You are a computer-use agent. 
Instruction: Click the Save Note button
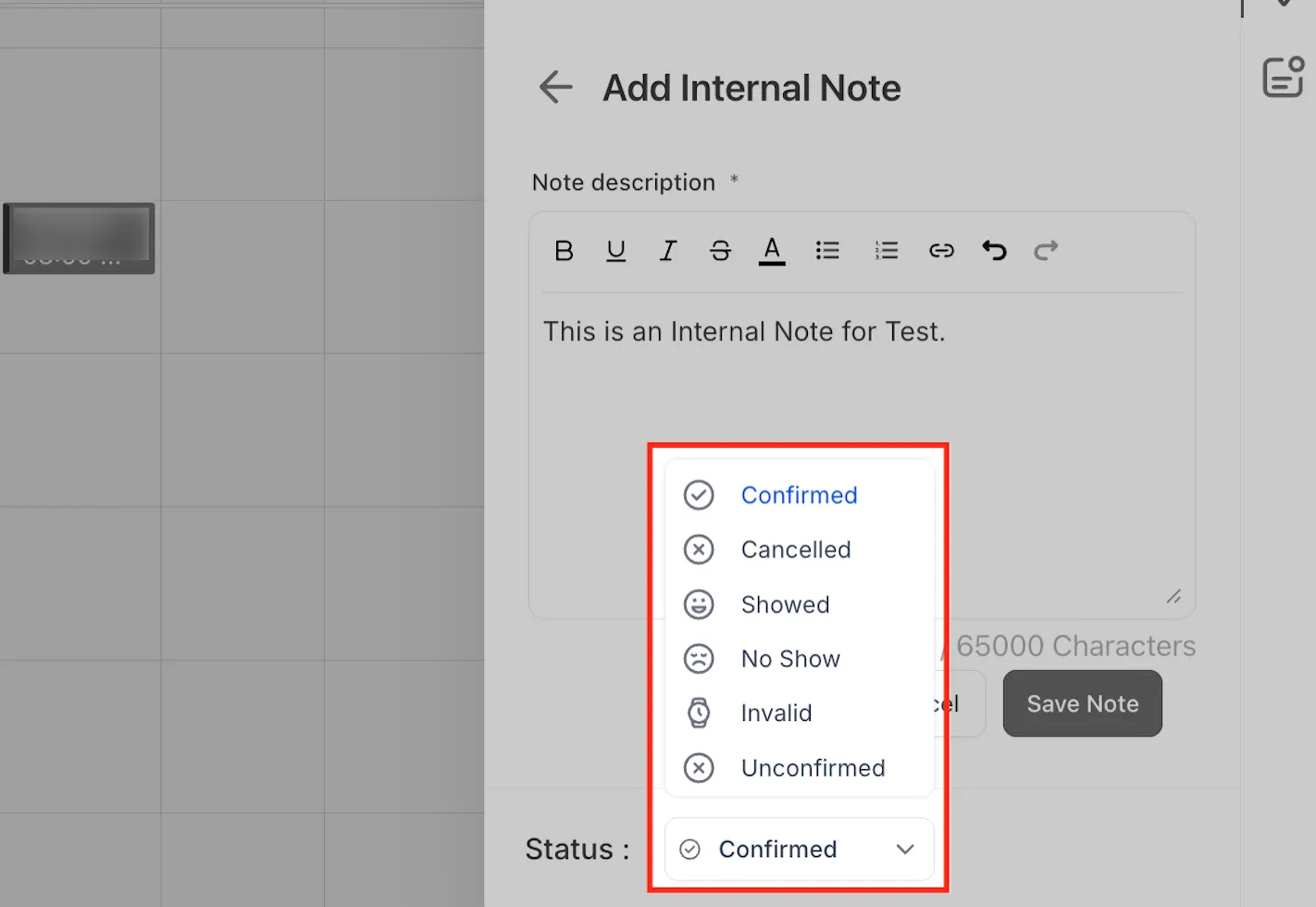click(x=1083, y=704)
